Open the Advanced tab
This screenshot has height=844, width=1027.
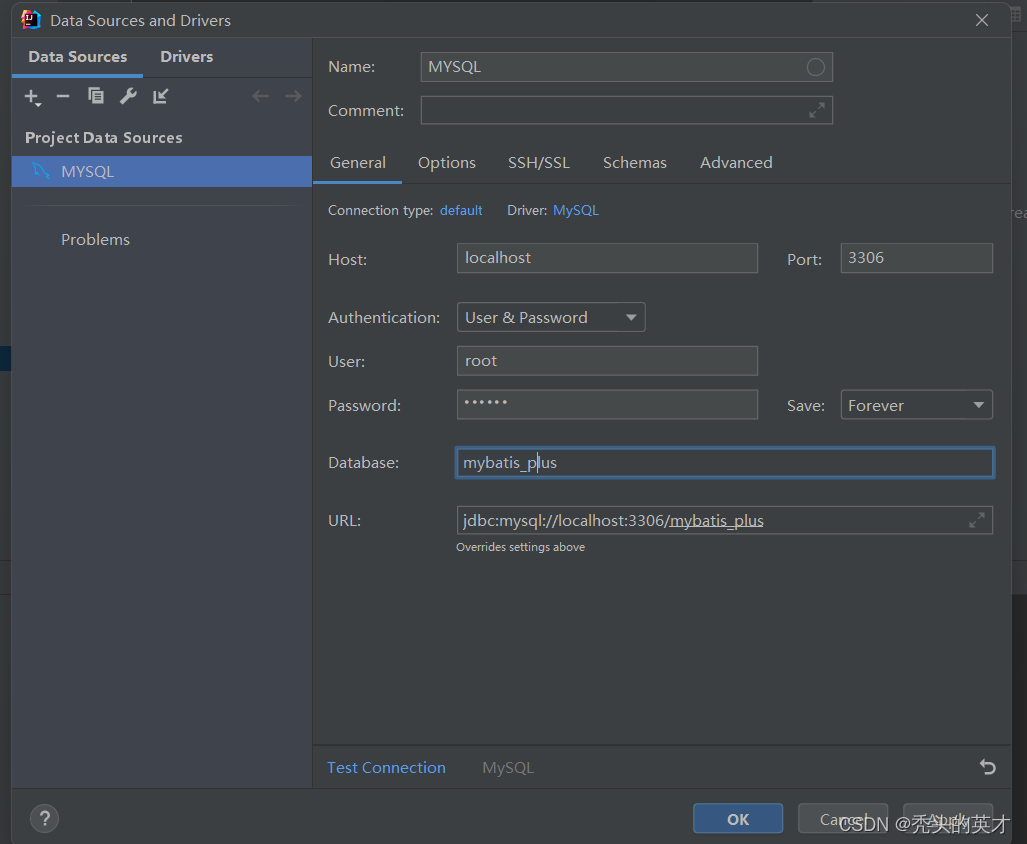pyautogui.click(x=736, y=162)
